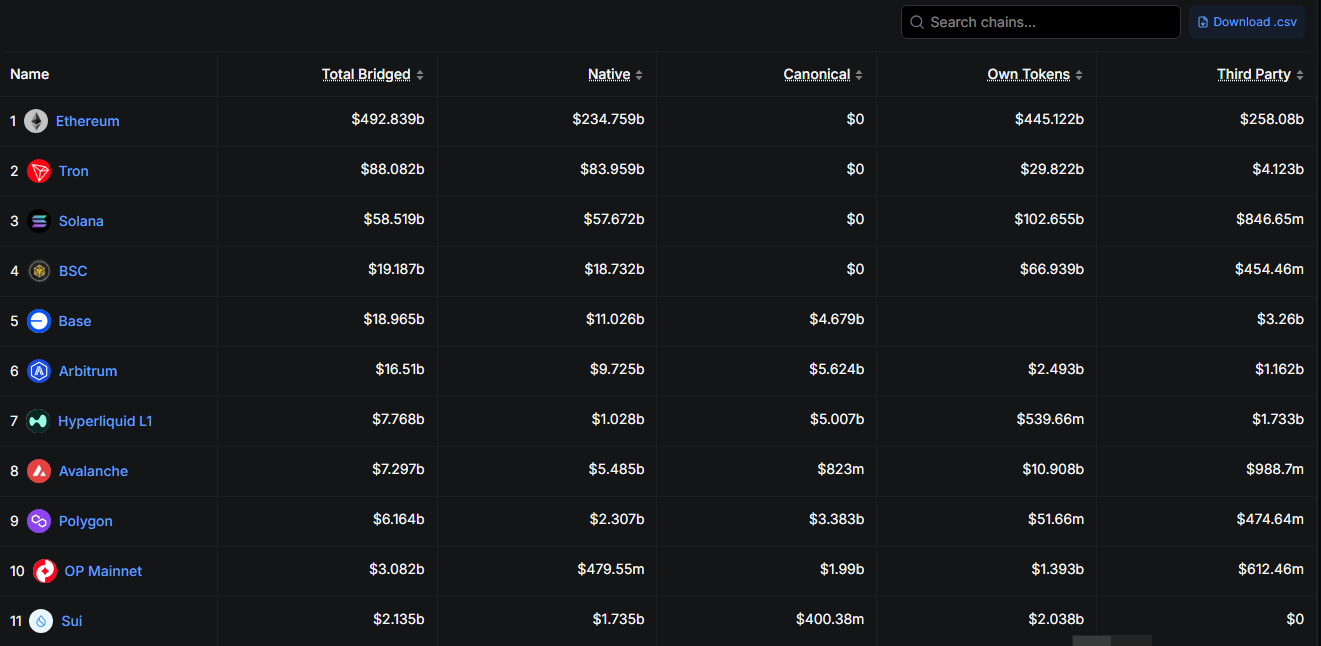Open the Solana chain link
1321x646 pixels.
click(x=81, y=221)
